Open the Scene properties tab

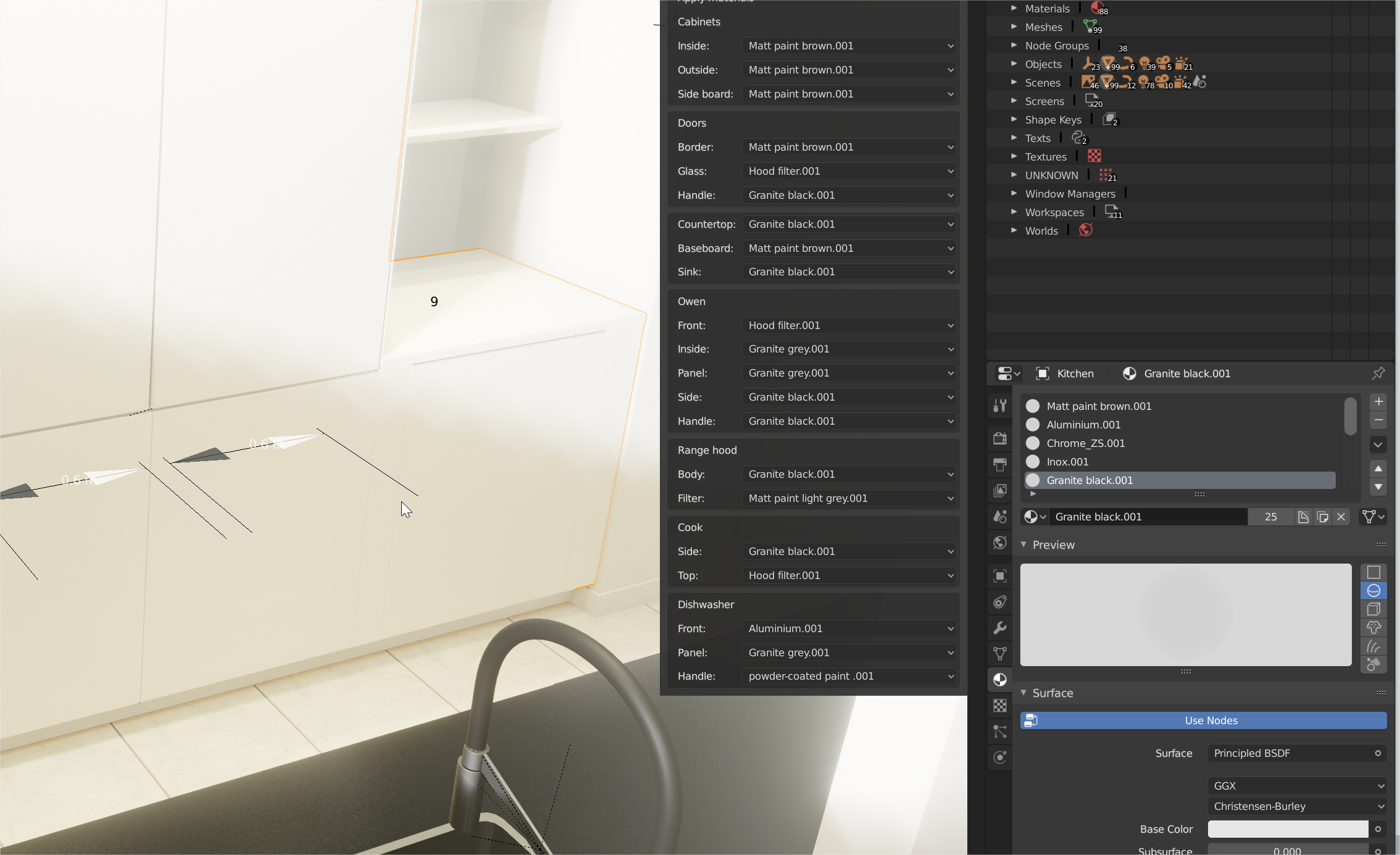[1000, 516]
